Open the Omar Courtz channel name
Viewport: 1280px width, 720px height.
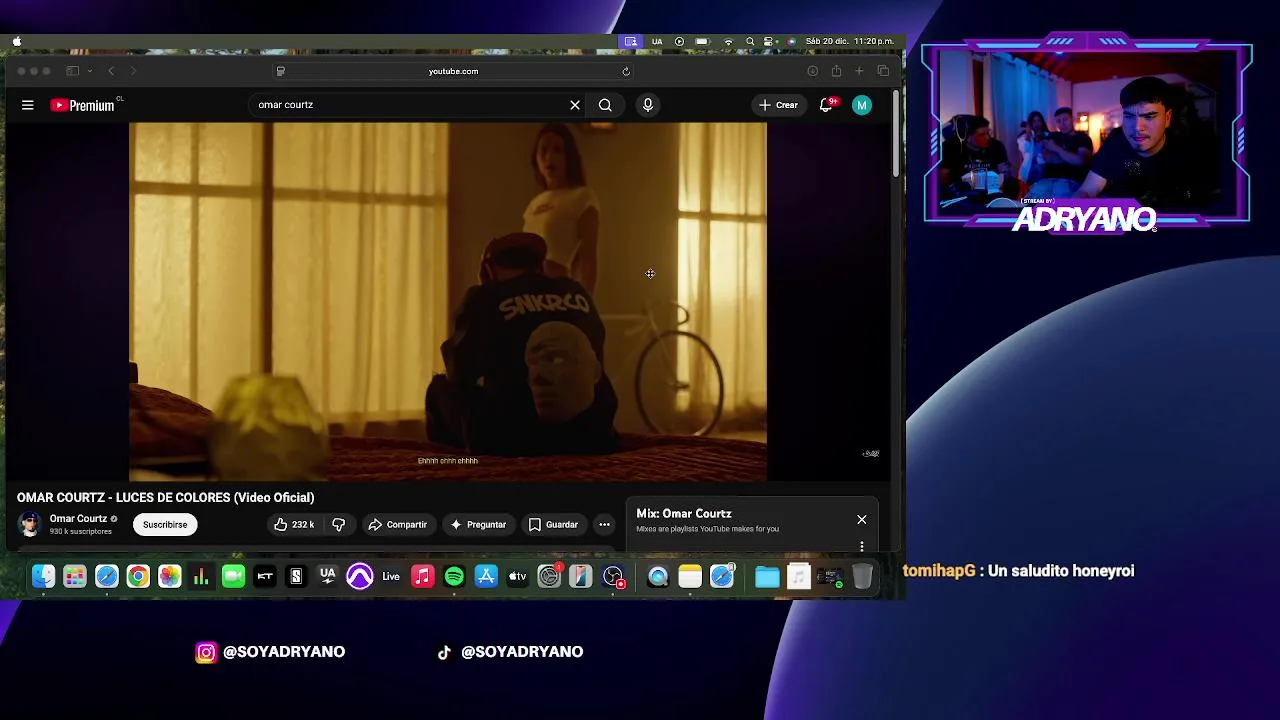click(78, 519)
